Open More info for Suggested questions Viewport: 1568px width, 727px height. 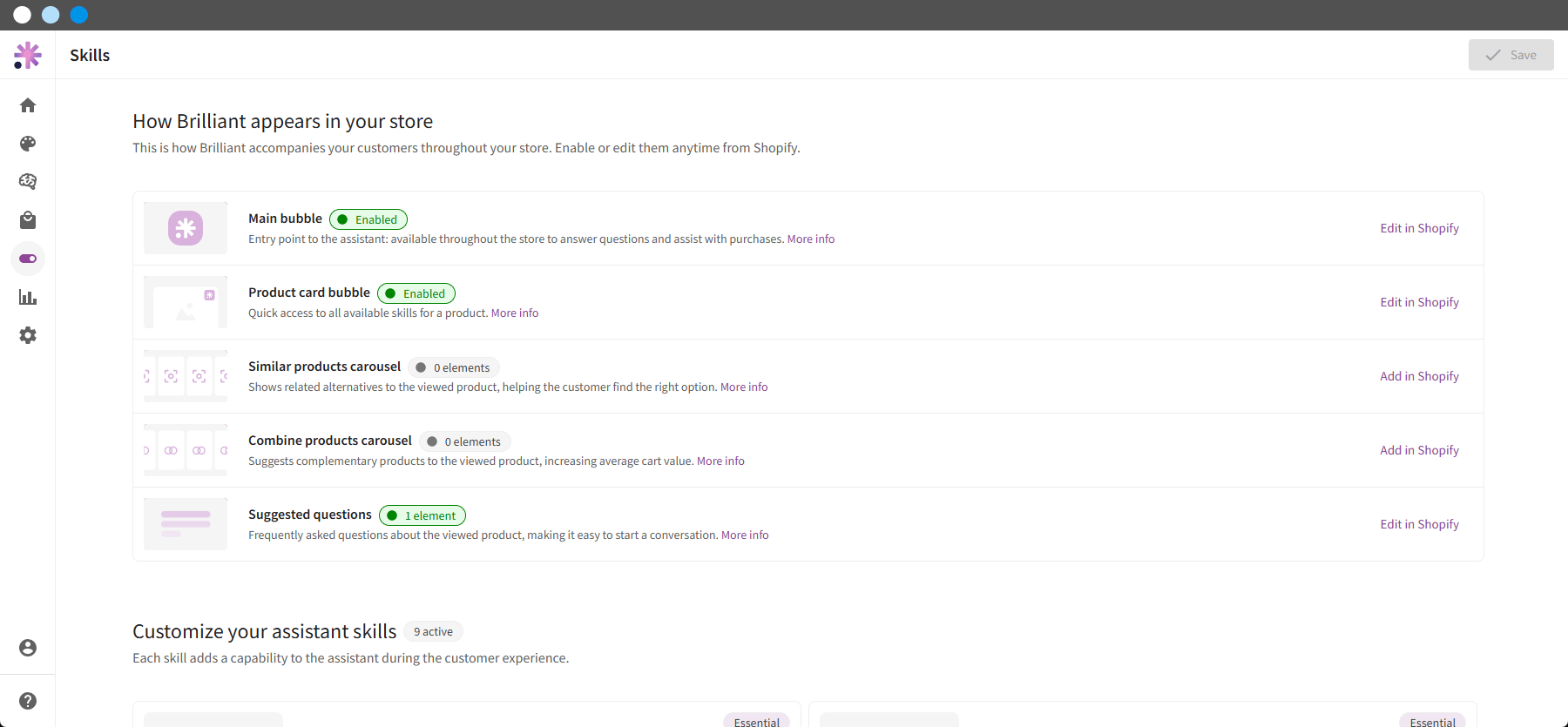tap(745, 535)
